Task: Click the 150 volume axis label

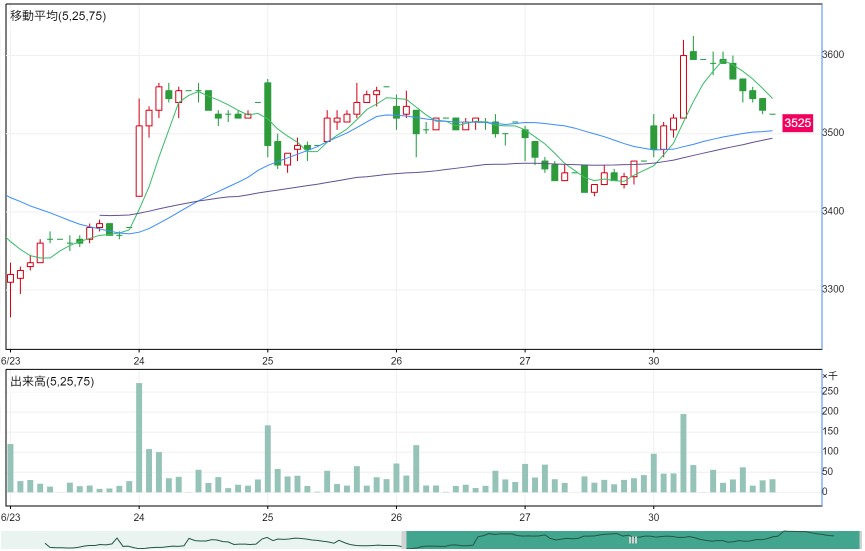Action: pos(830,431)
